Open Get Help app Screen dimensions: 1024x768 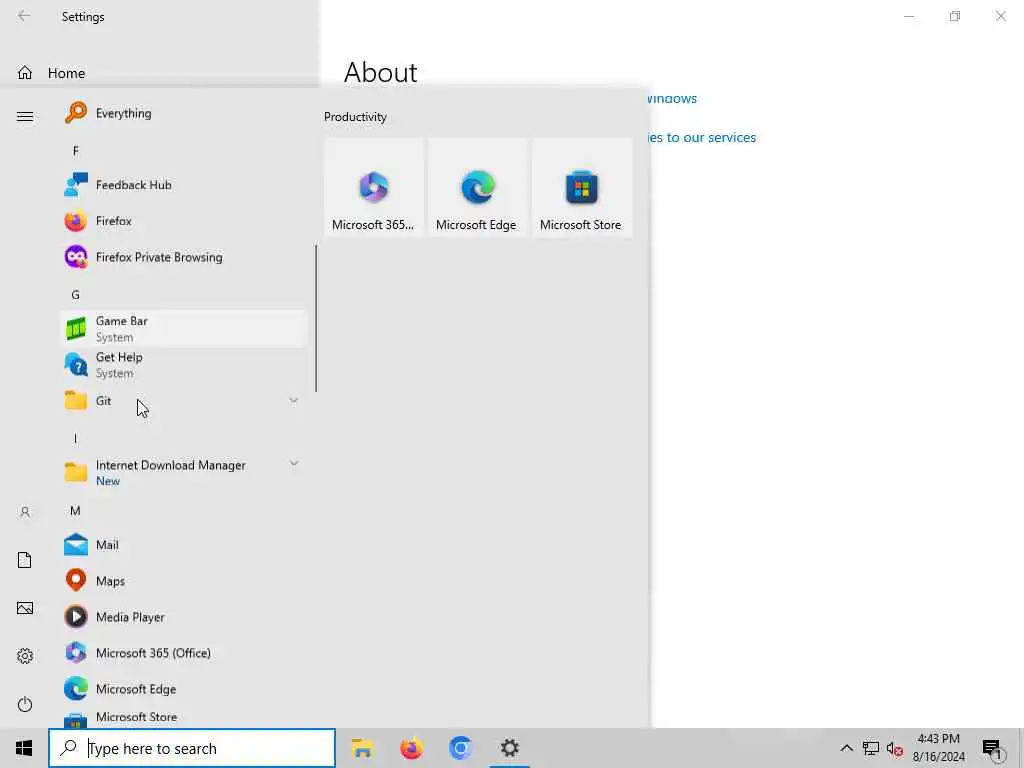click(183, 364)
